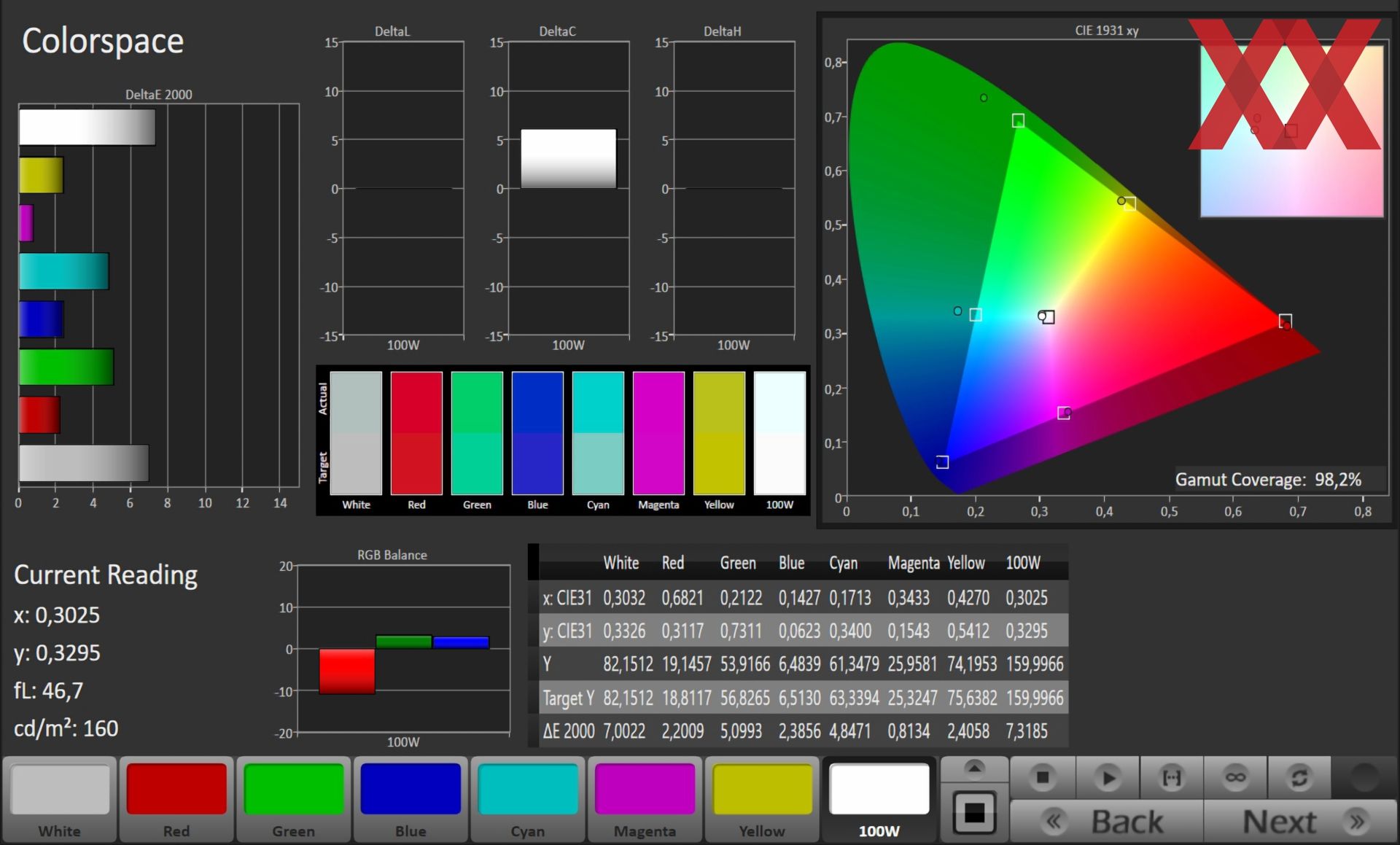Click the Magenta ΔE 2000 value 0,8134

point(909,731)
